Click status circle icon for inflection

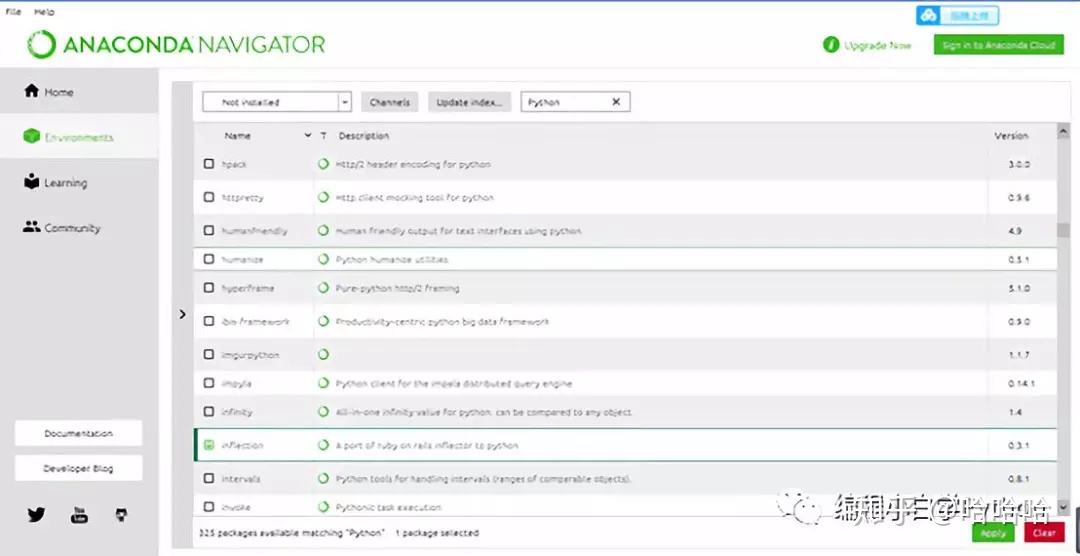coord(323,445)
